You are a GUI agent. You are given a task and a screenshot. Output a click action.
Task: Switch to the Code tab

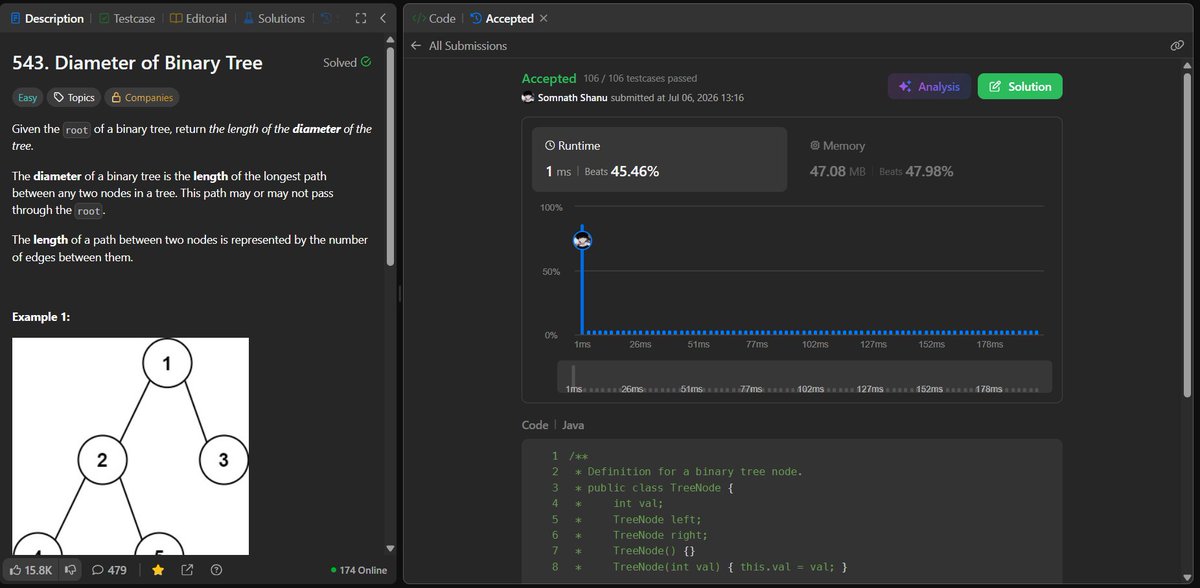(x=434, y=18)
